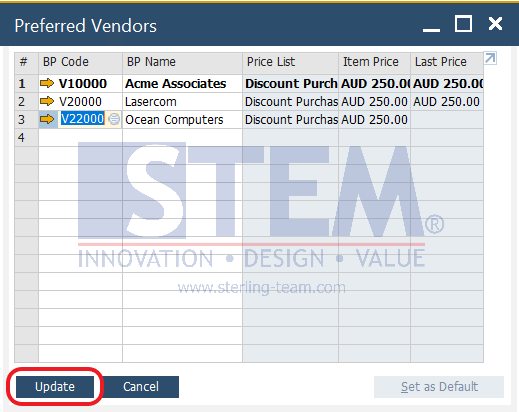519x412 pixels.
Task: Maximize the Preferred Vendors window
Action: [463, 24]
